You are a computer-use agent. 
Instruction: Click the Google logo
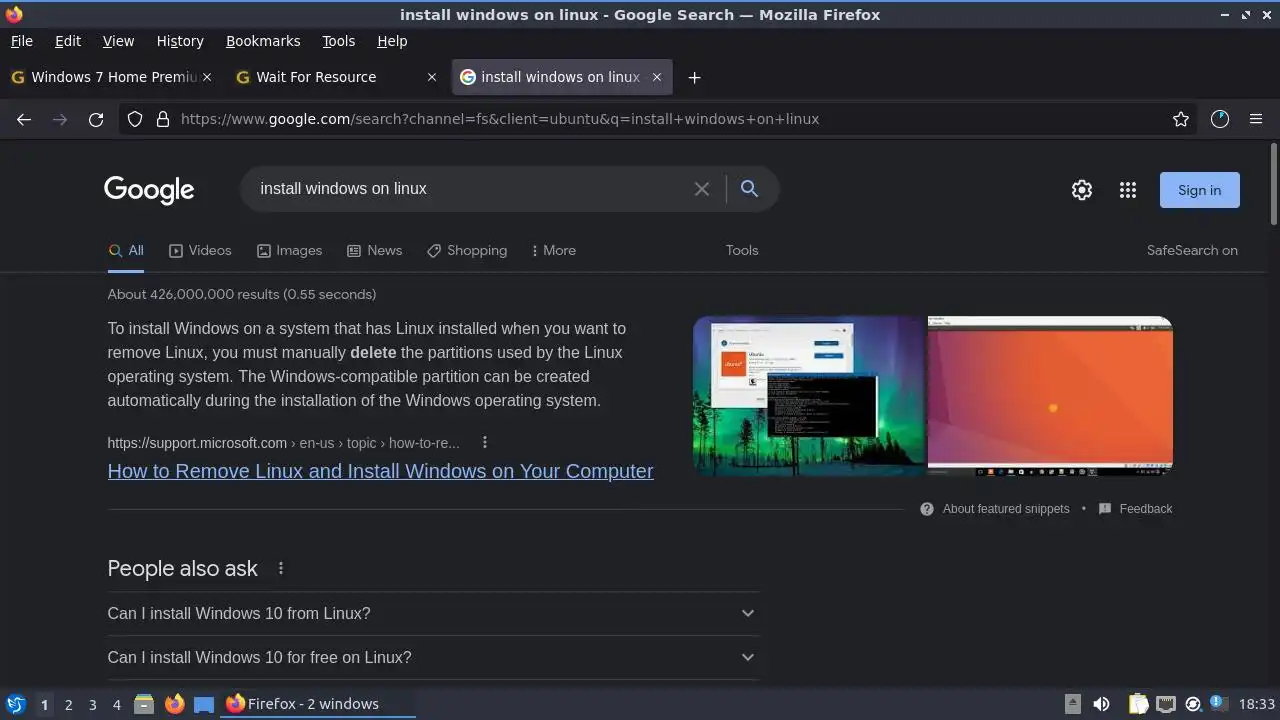149,190
